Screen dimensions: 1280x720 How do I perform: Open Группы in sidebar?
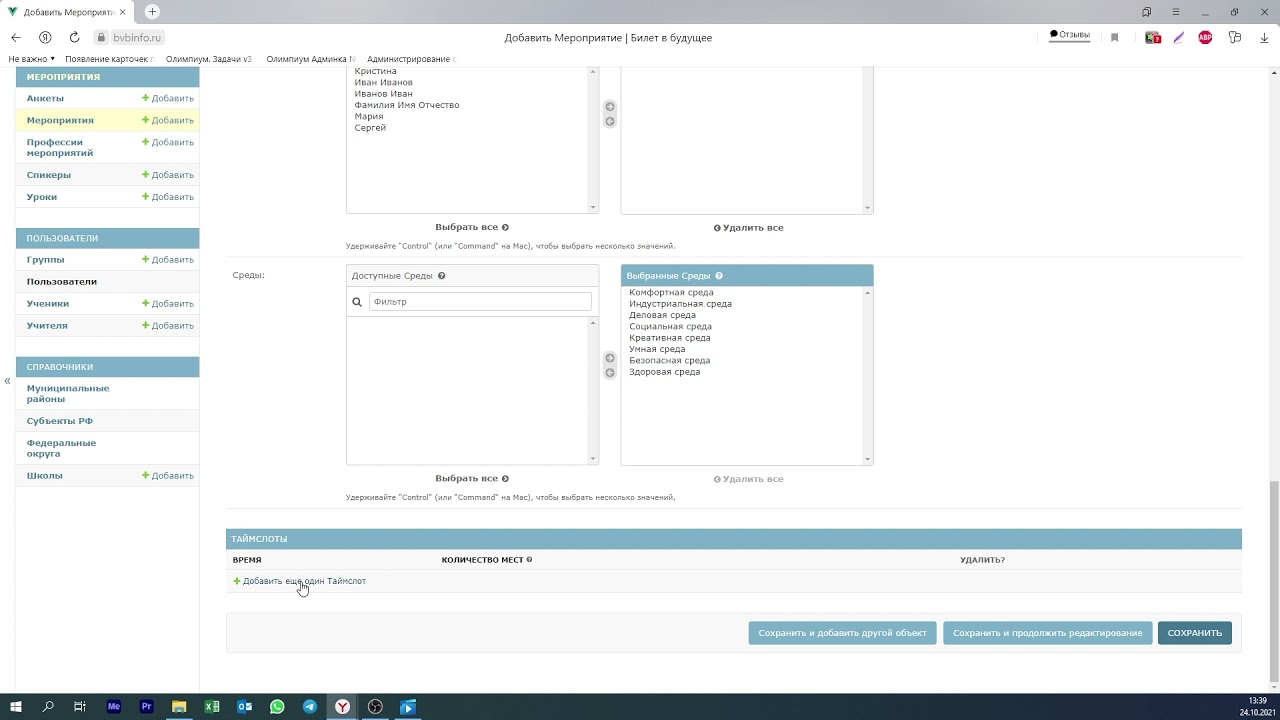pyautogui.click(x=45, y=260)
